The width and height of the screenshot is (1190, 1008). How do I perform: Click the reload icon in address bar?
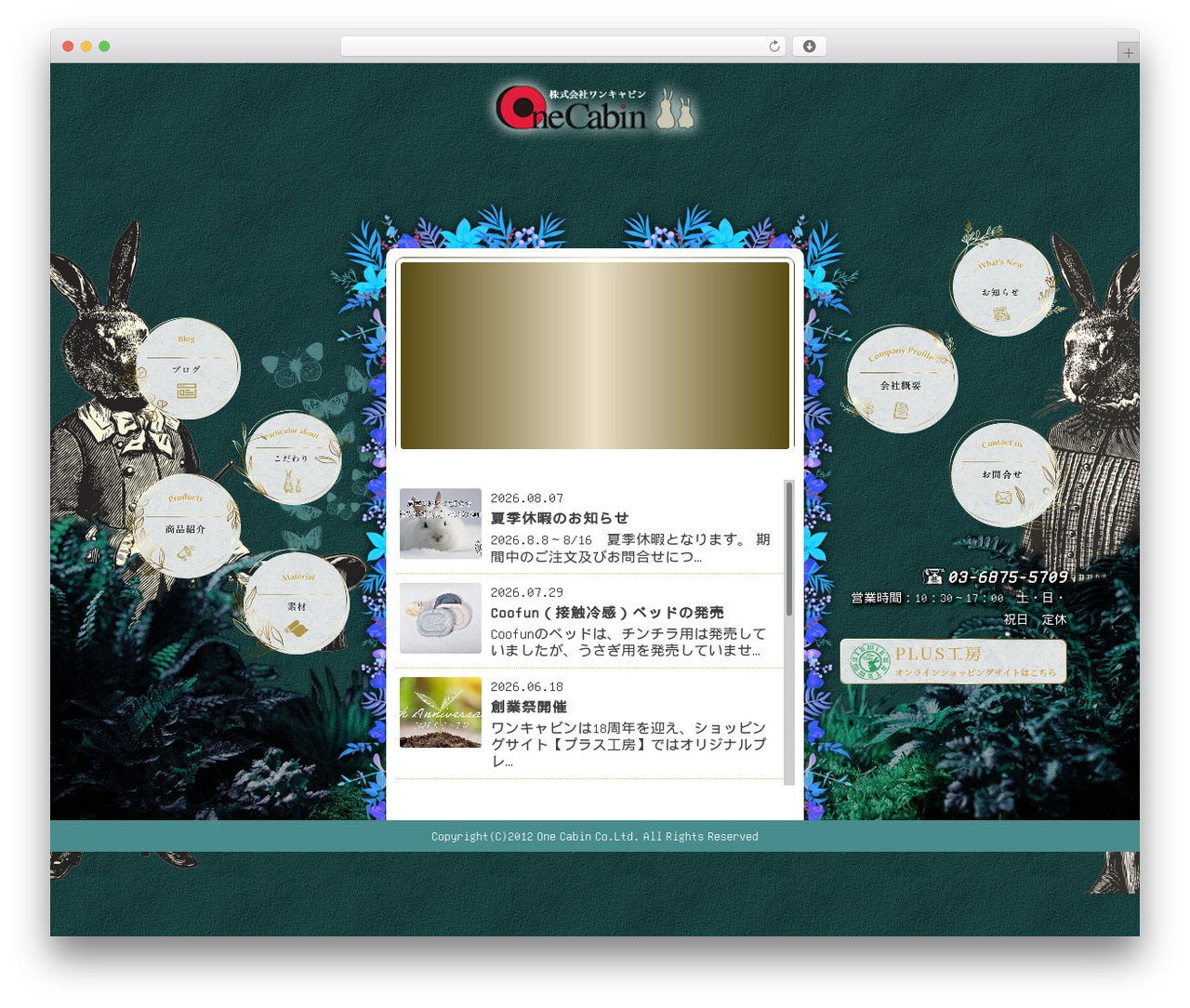pos(774,46)
